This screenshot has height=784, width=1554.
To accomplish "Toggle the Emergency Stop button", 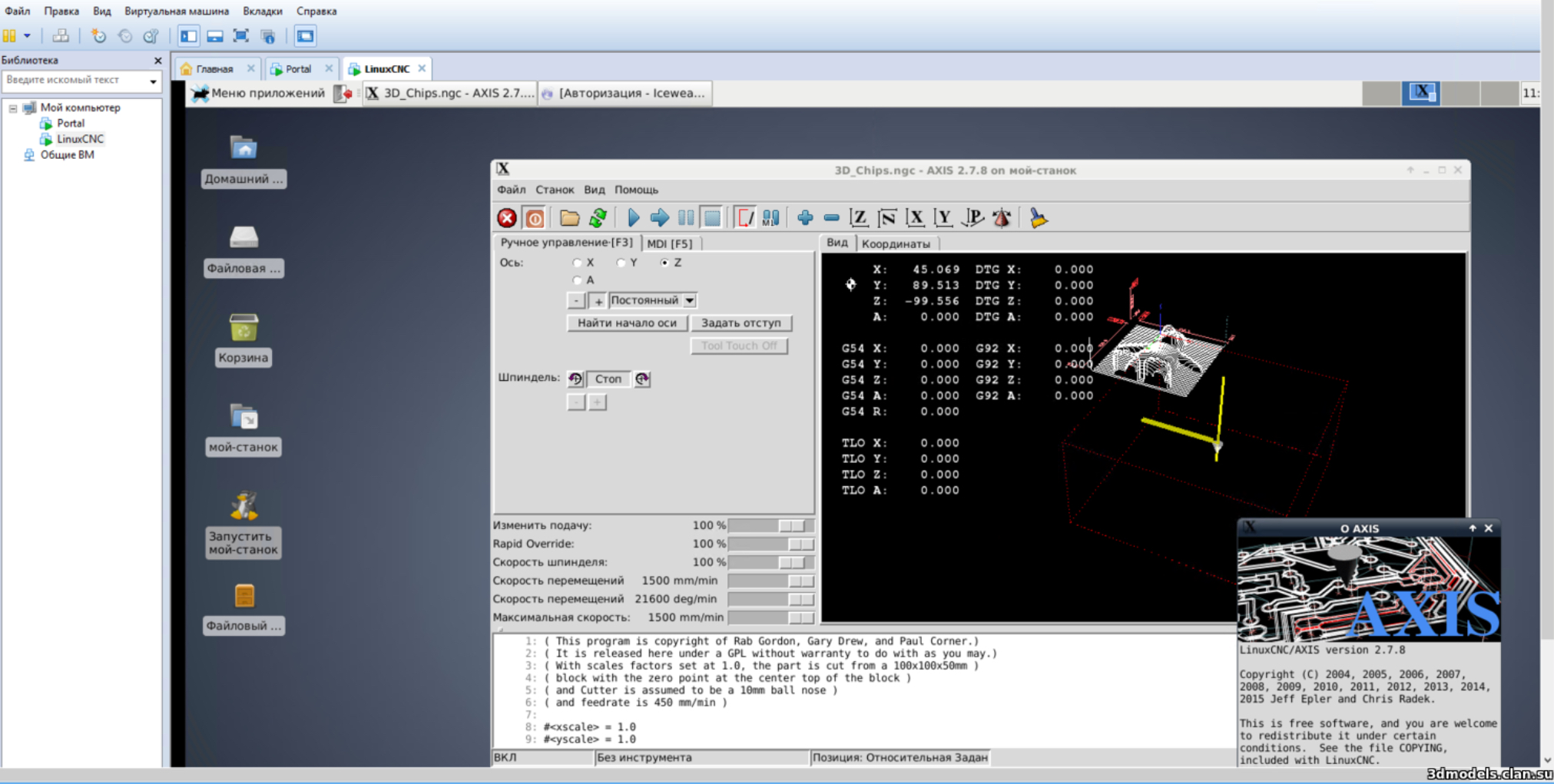I will [506, 218].
